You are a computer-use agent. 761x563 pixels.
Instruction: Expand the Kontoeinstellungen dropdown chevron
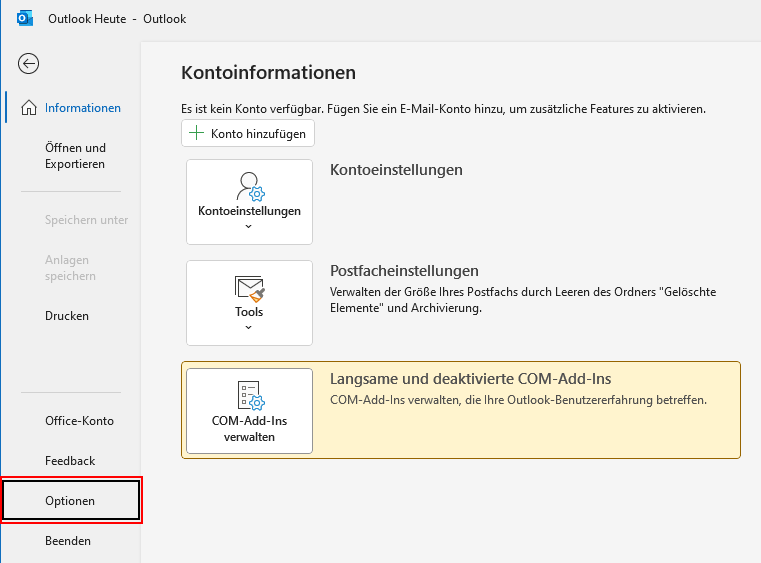[248, 227]
